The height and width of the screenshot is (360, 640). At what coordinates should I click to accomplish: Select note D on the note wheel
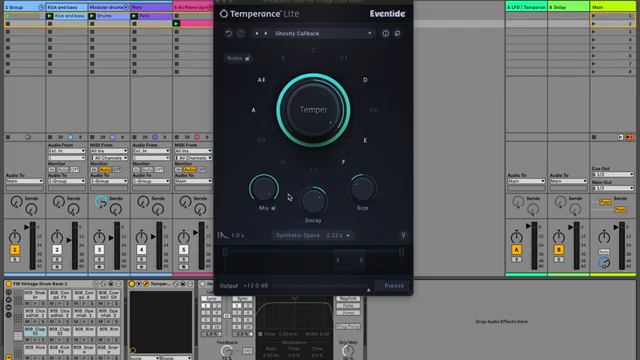[365, 80]
